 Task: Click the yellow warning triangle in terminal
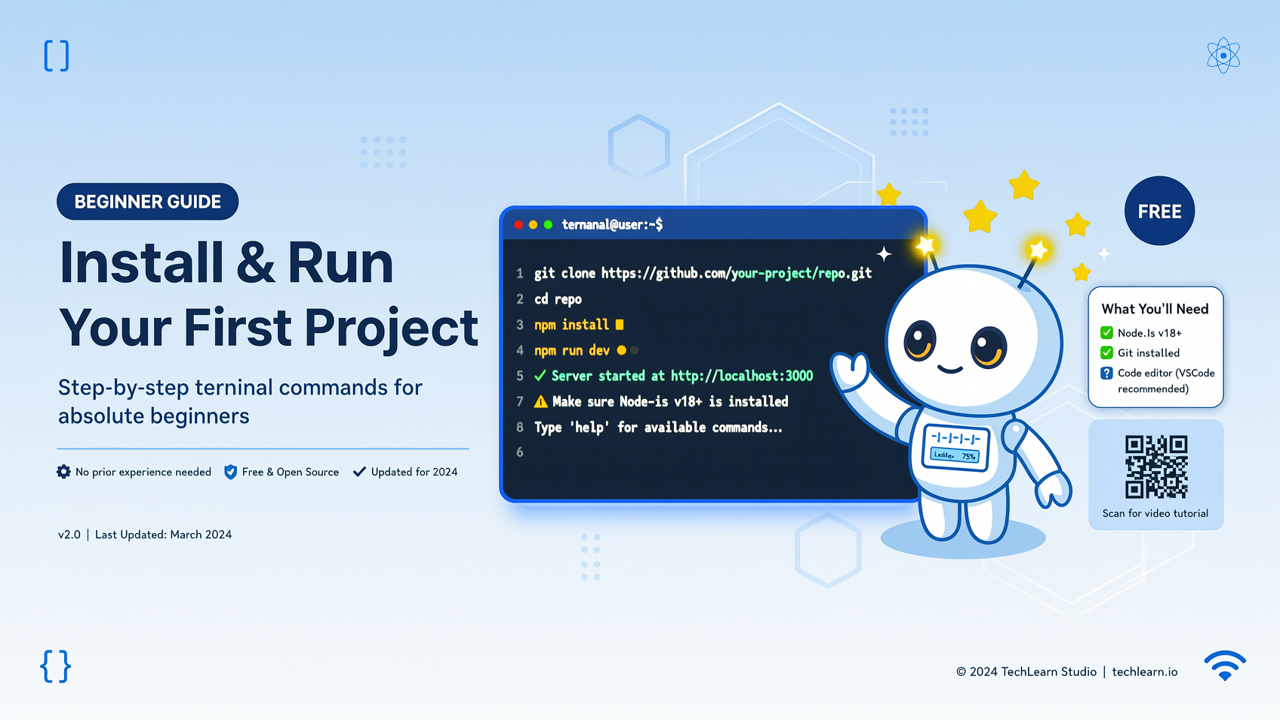541,402
